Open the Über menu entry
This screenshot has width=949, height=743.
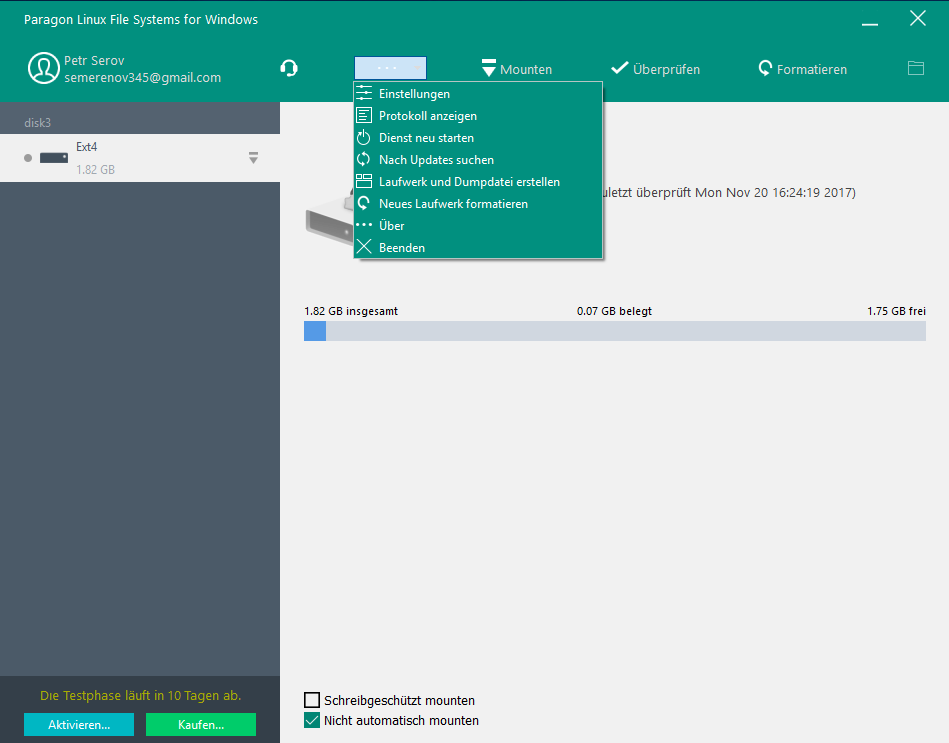pyautogui.click(x=391, y=226)
